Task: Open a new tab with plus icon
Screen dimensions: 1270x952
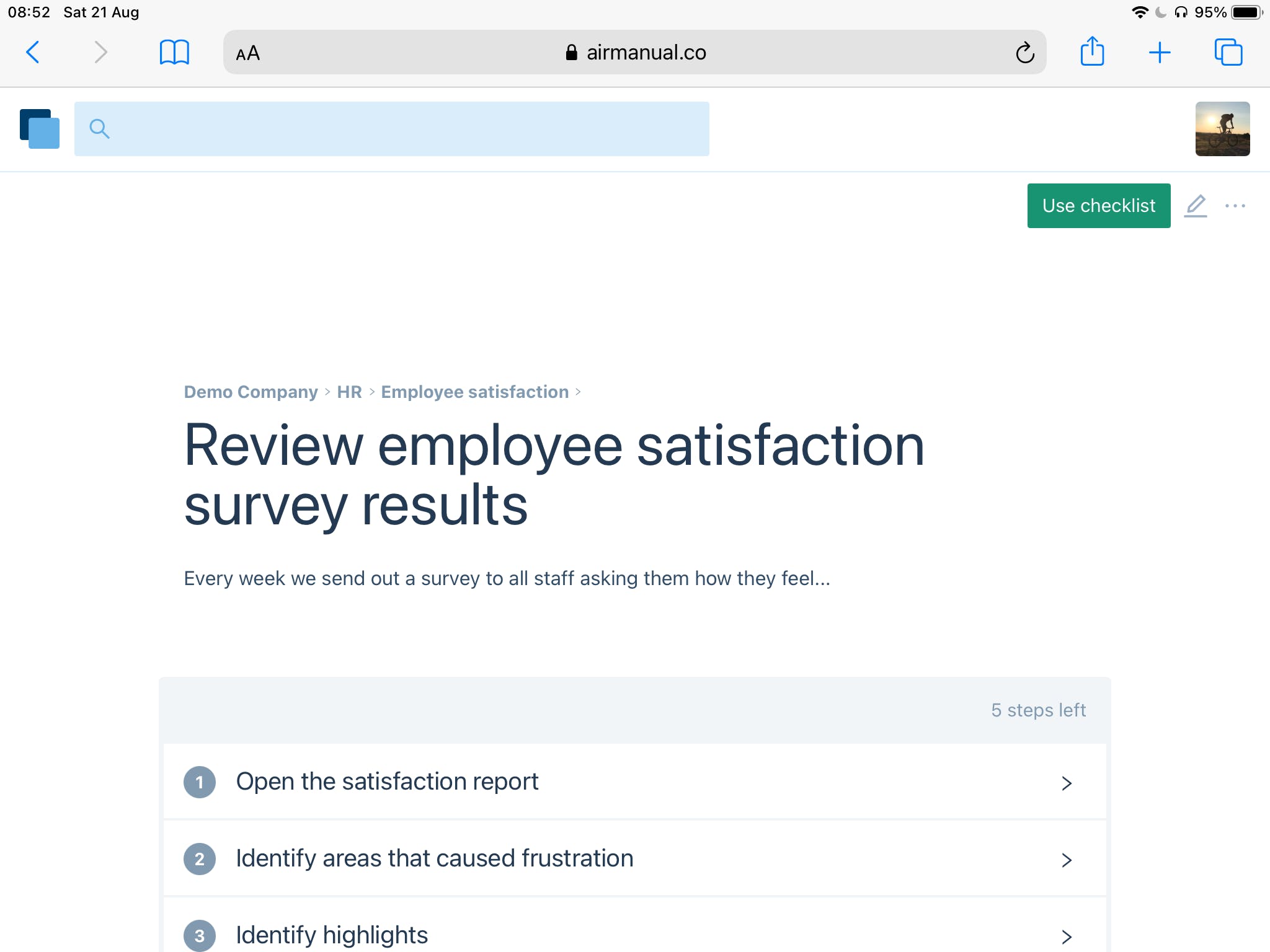Action: coord(1159,53)
